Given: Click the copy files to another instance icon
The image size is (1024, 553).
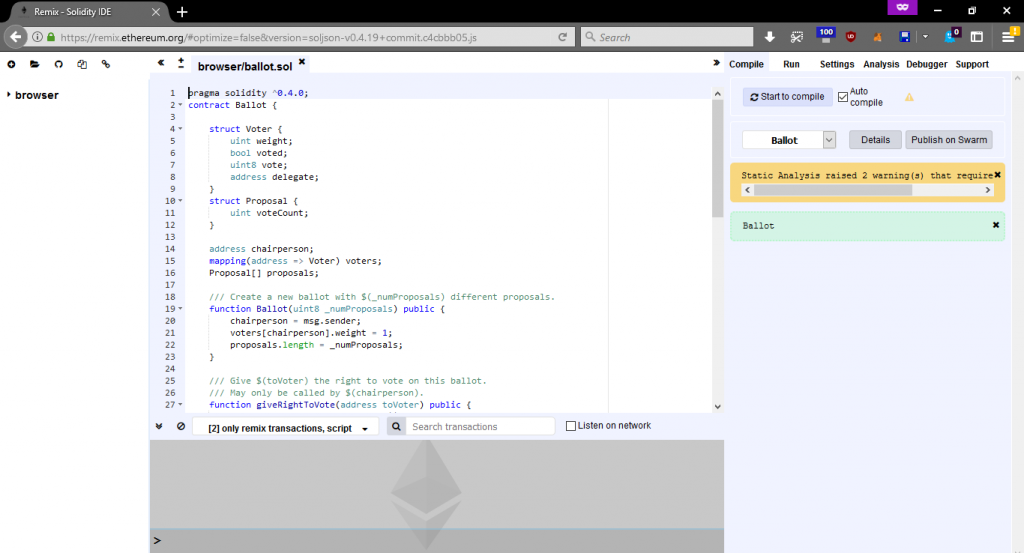Looking at the screenshot, I should coord(82,64).
